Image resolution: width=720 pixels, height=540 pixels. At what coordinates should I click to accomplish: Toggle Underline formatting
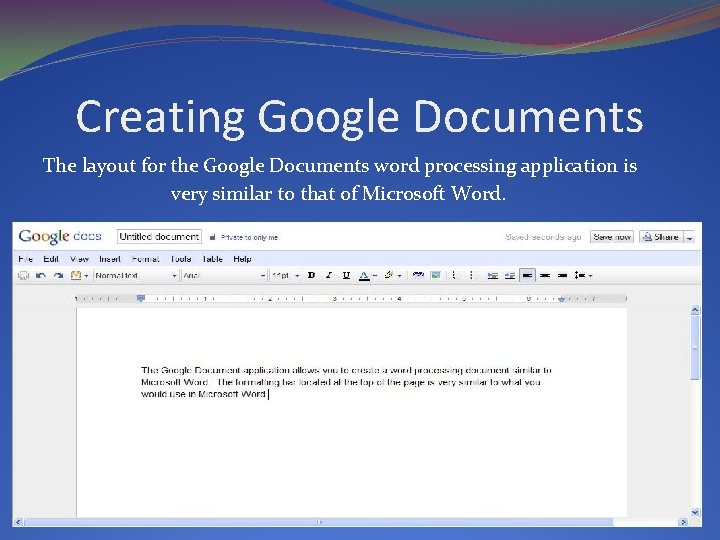(x=346, y=276)
